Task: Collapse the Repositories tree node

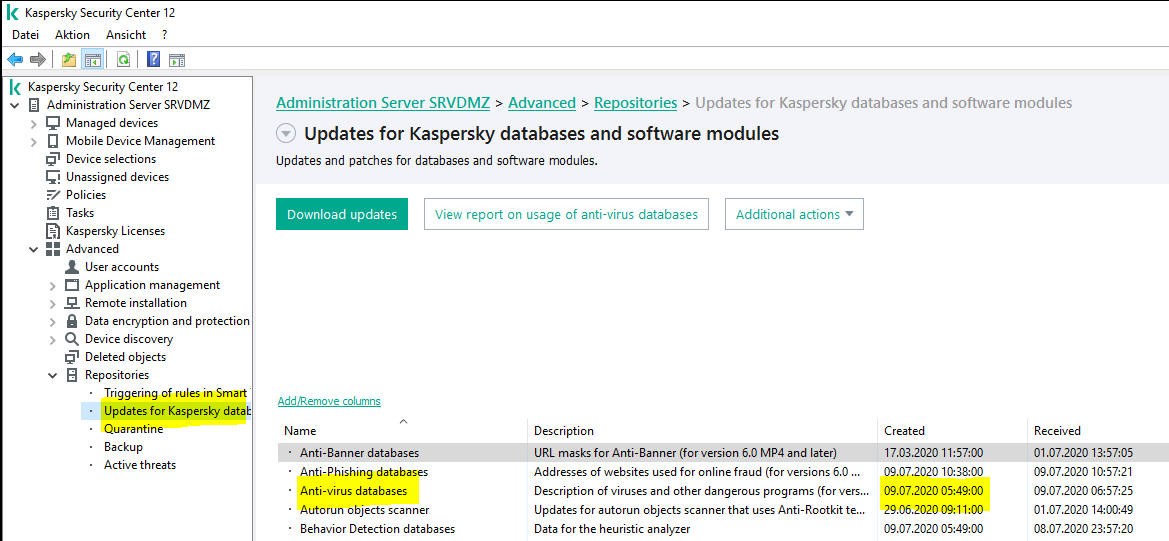Action: [53, 375]
